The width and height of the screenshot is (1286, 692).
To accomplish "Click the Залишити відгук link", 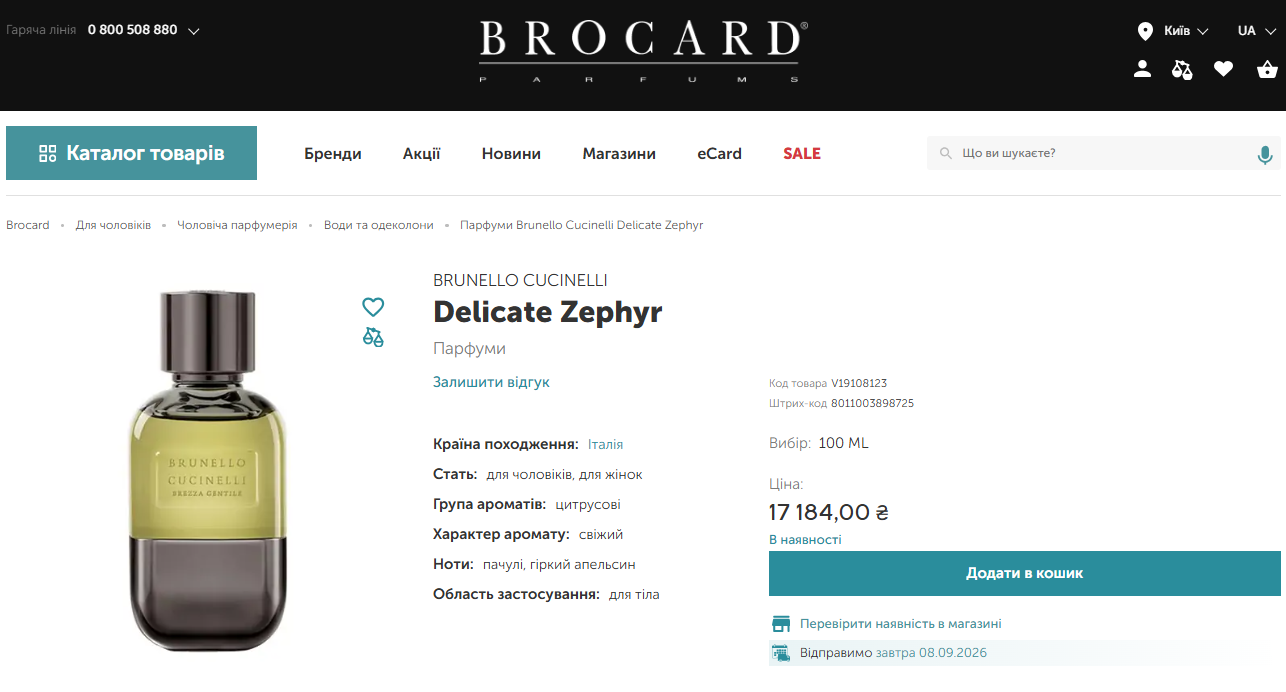I will pos(491,382).
